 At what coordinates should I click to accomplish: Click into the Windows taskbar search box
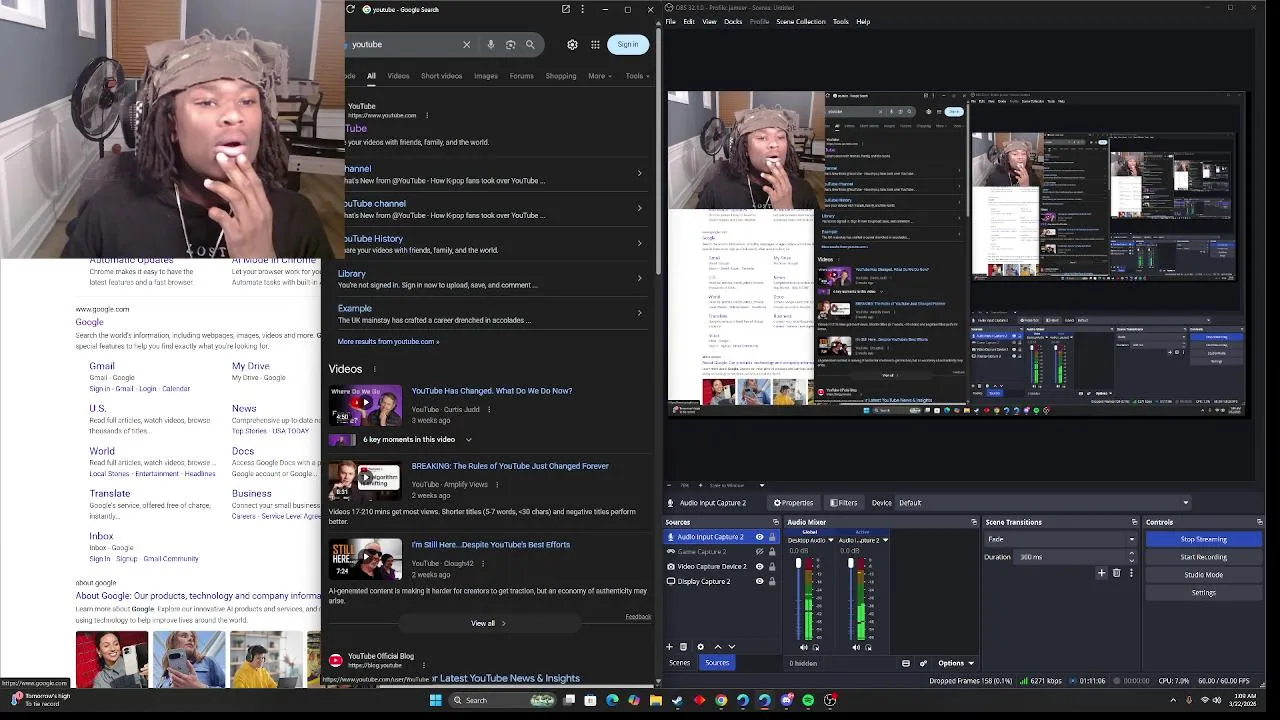(502, 700)
